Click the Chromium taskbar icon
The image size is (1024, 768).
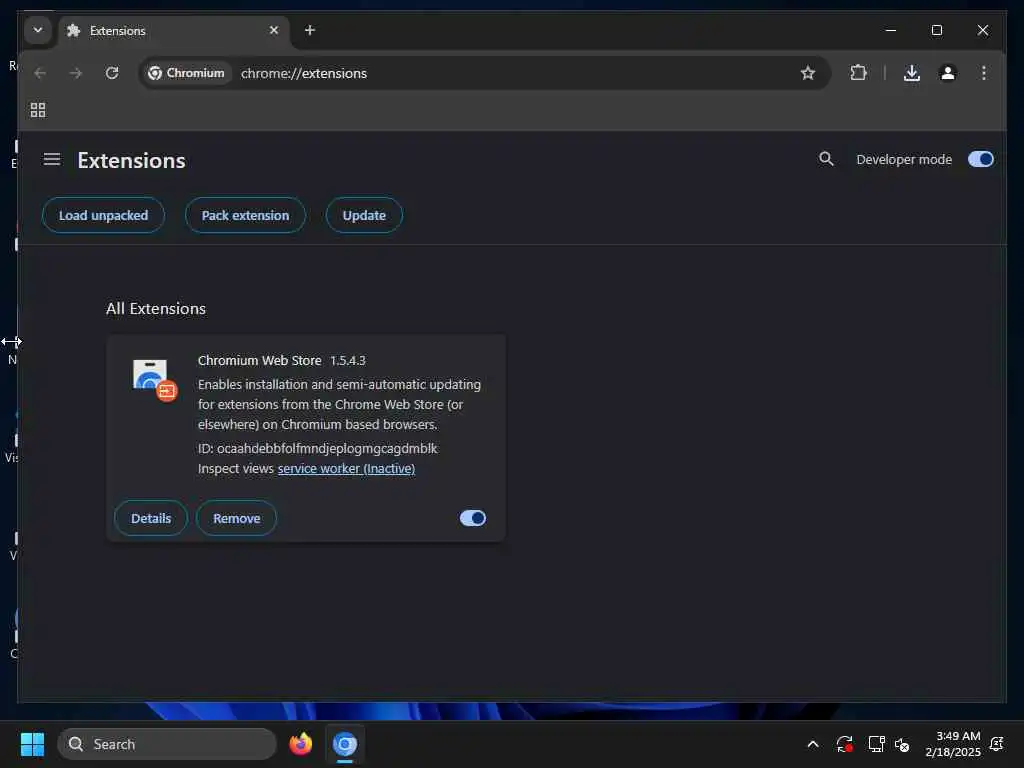click(x=345, y=744)
